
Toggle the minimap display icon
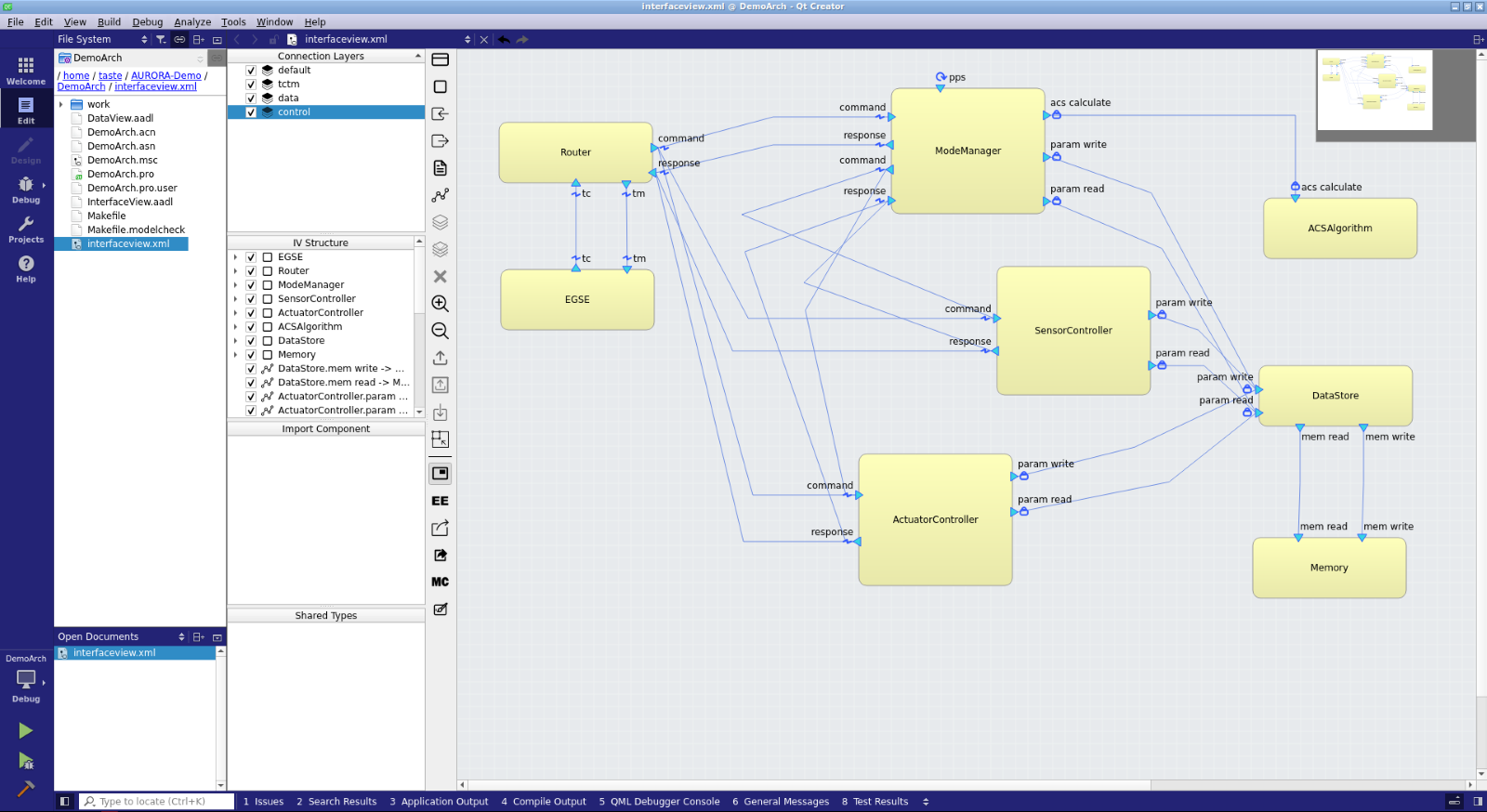(x=441, y=473)
